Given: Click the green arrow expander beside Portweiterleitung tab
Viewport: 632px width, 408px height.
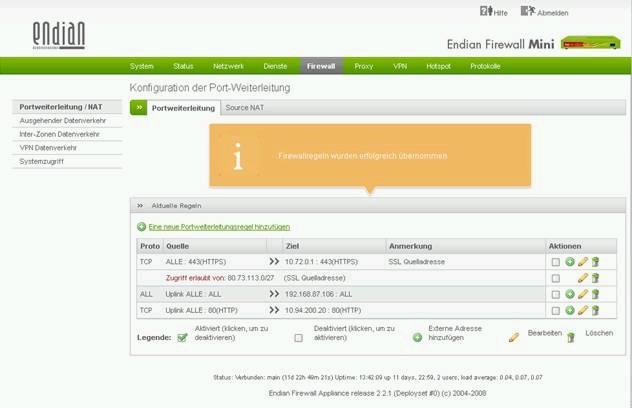Looking at the screenshot, I should coord(139,107).
